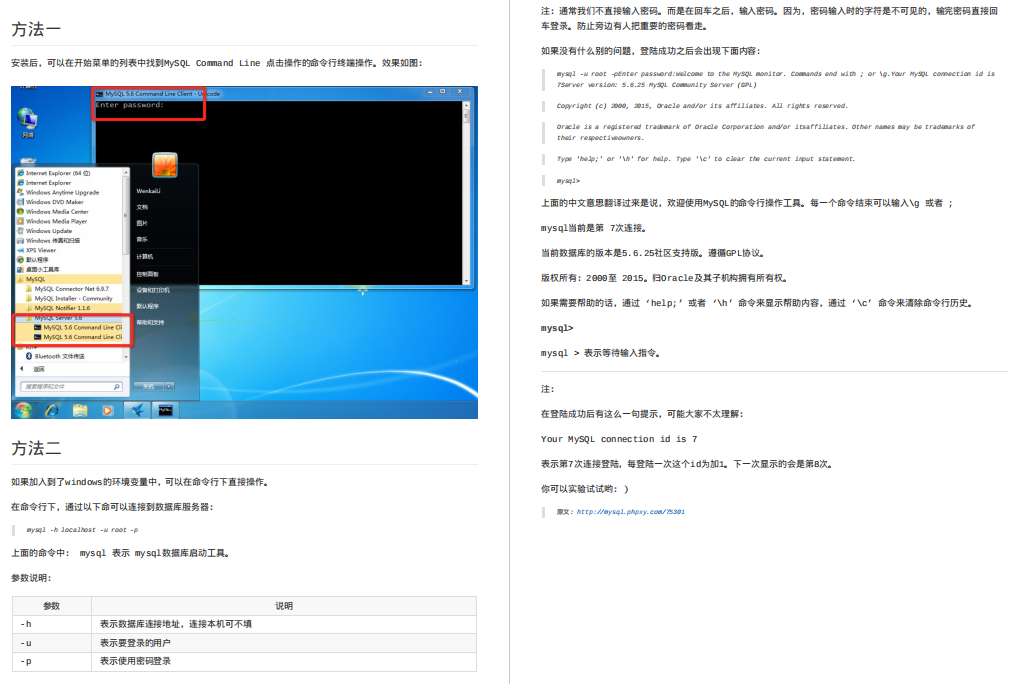The width and height of the screenshot is (1023, 684).
Task: Launch Windows DVD Maker from the program list
Action: (x=50, y=202)
